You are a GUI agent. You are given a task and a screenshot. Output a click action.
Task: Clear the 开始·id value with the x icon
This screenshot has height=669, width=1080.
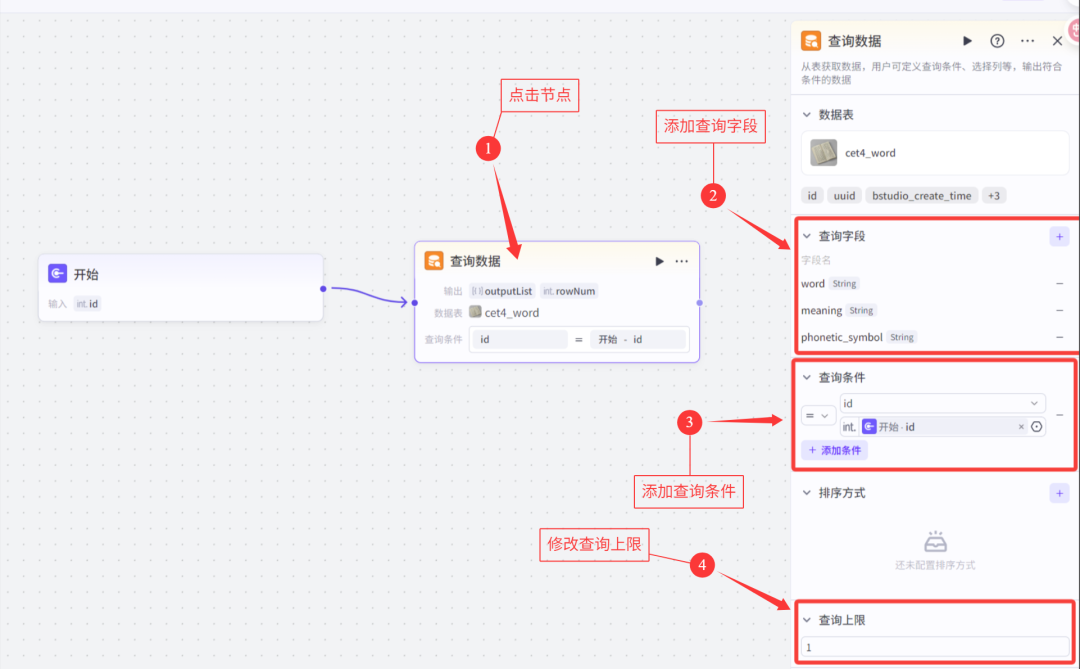(x=1021, y=426)
